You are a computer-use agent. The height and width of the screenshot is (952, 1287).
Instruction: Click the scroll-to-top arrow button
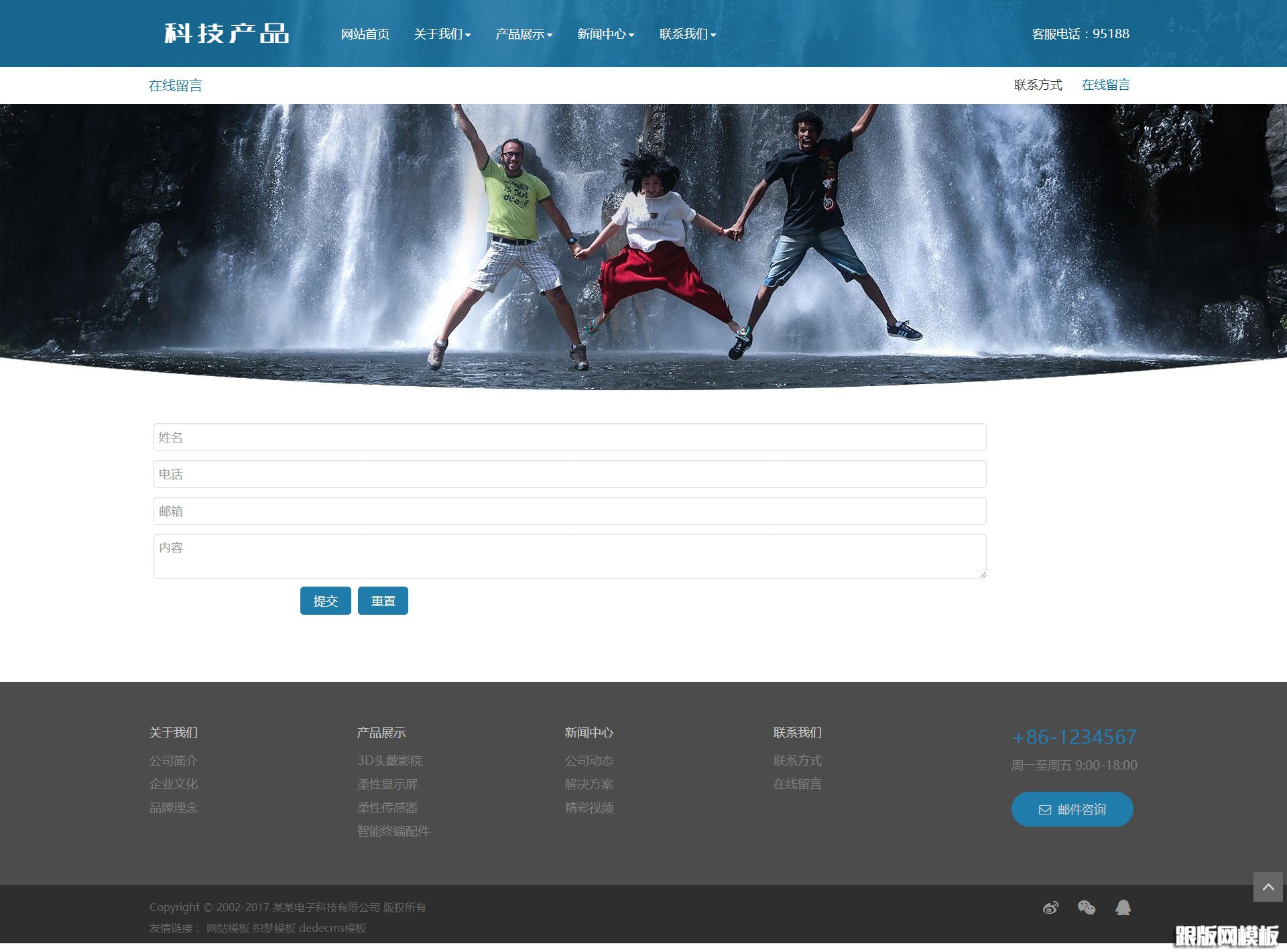[1268, 887]
